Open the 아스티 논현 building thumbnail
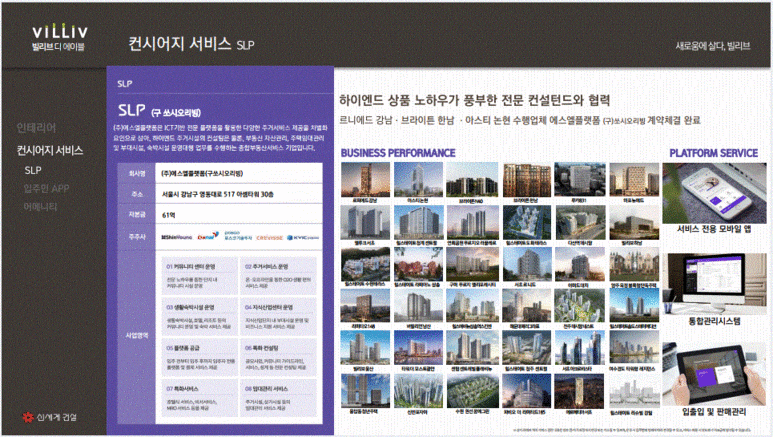The image size is (773, 437). (x=418, y=180)
